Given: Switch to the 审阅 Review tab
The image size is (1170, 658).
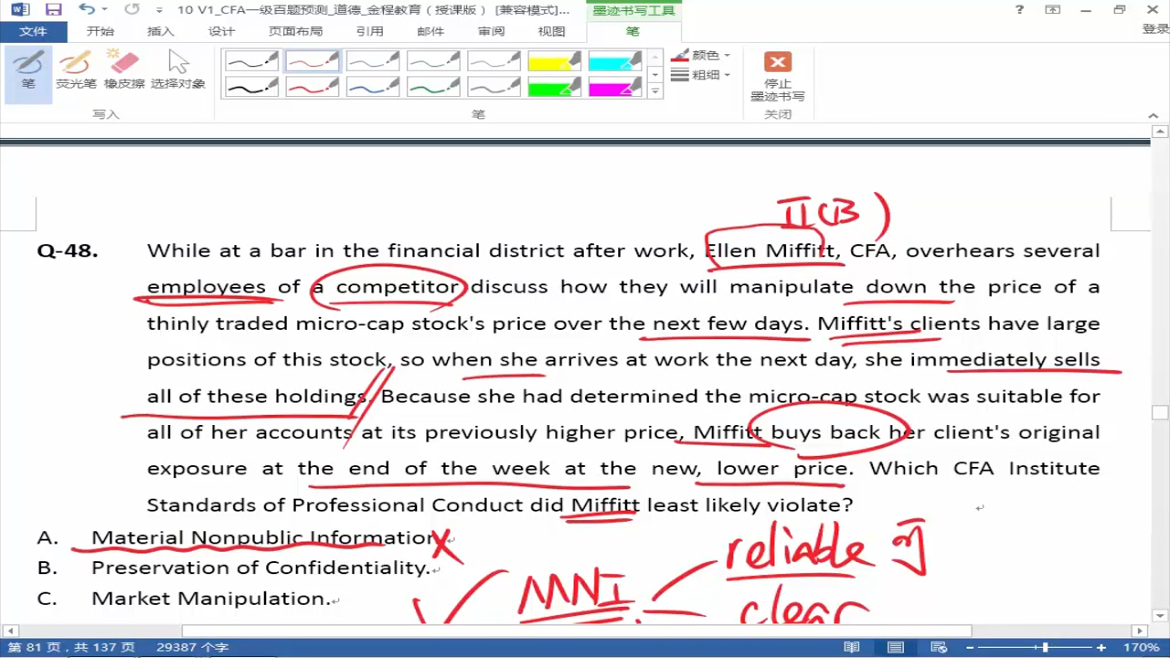Looking at the screenshot, I should 491,31.
